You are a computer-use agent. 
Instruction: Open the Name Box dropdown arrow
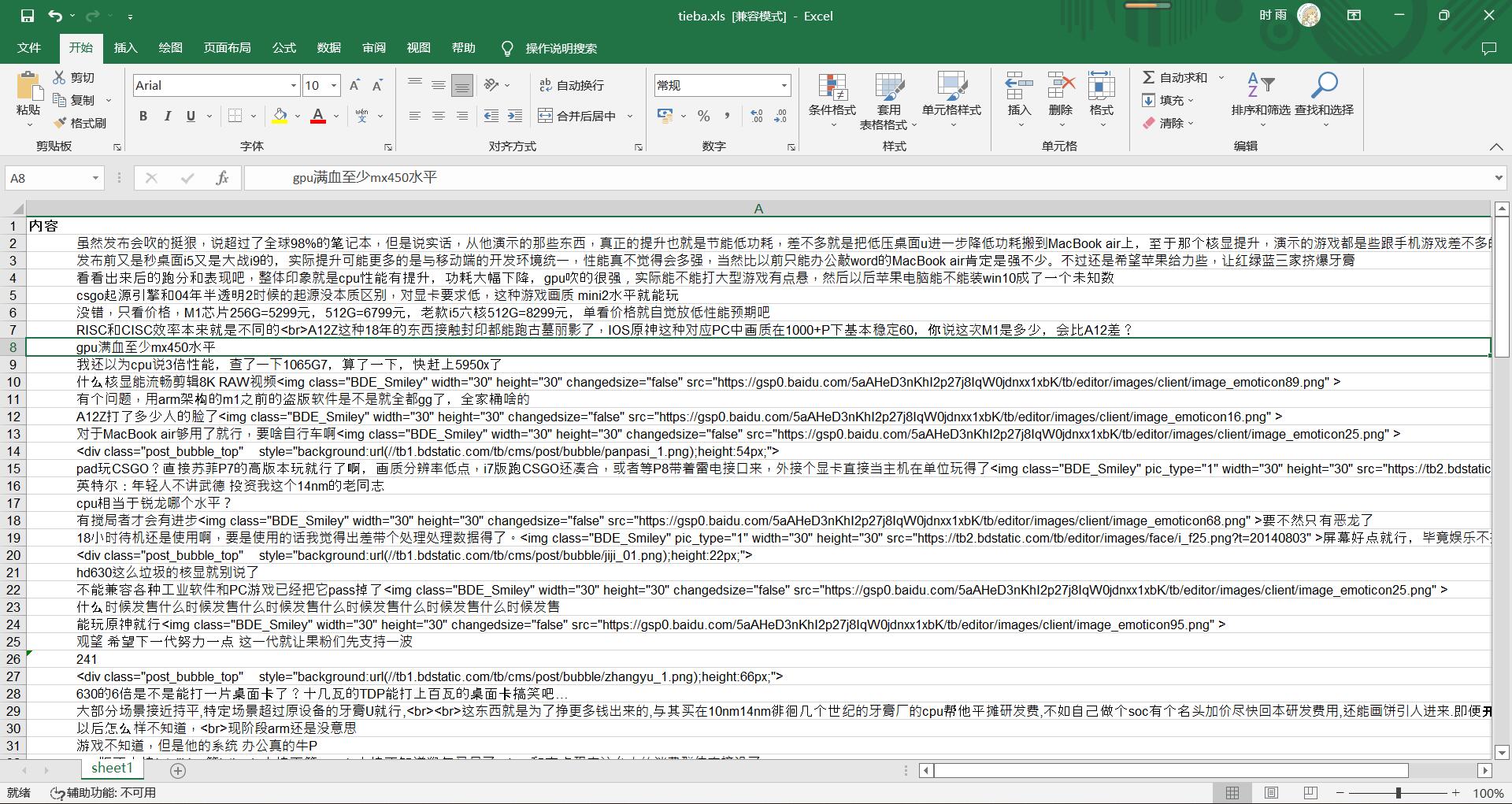(x=95, y=178)
